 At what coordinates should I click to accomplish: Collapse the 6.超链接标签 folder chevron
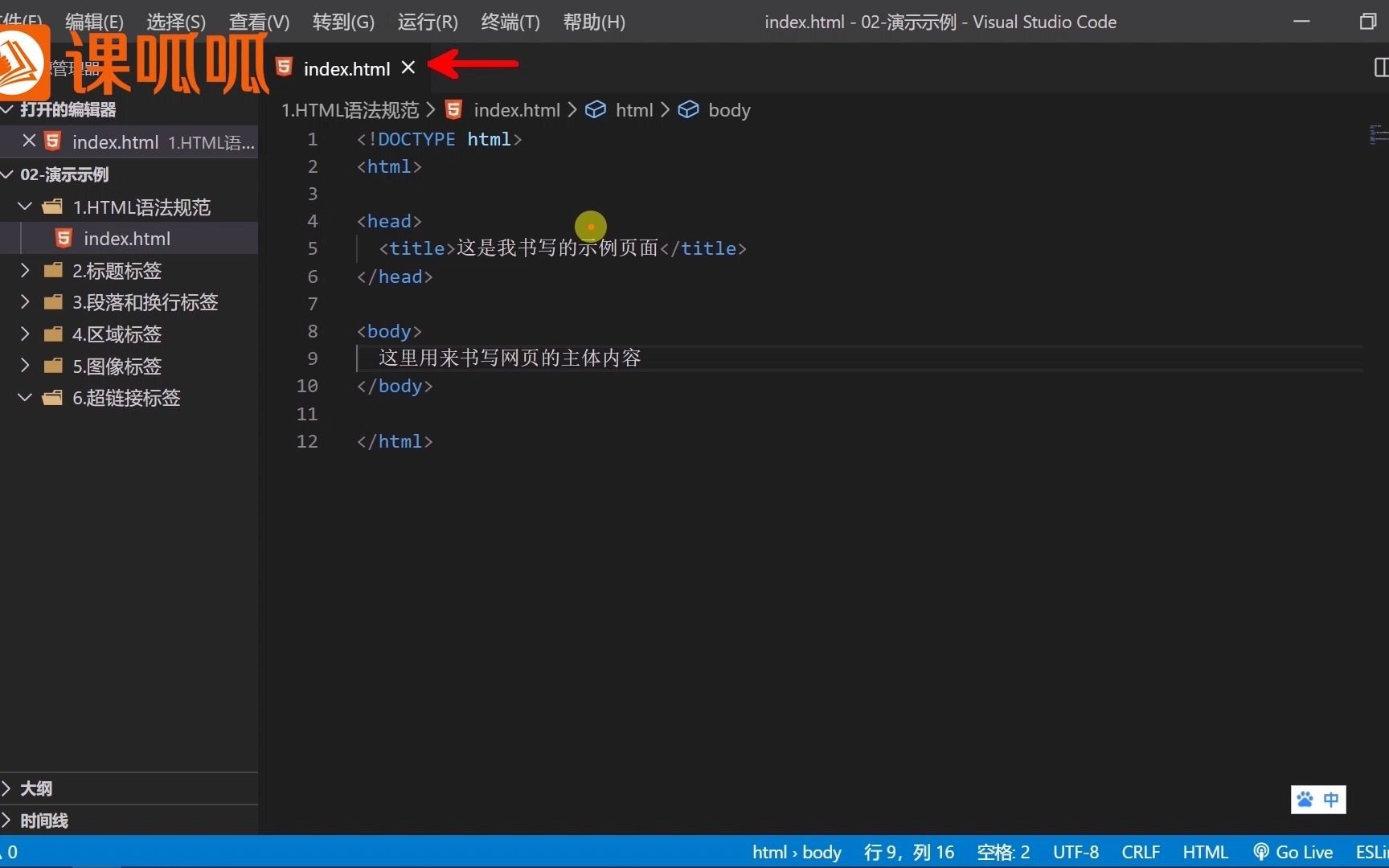pyautogui.click(x=25, y=397)
